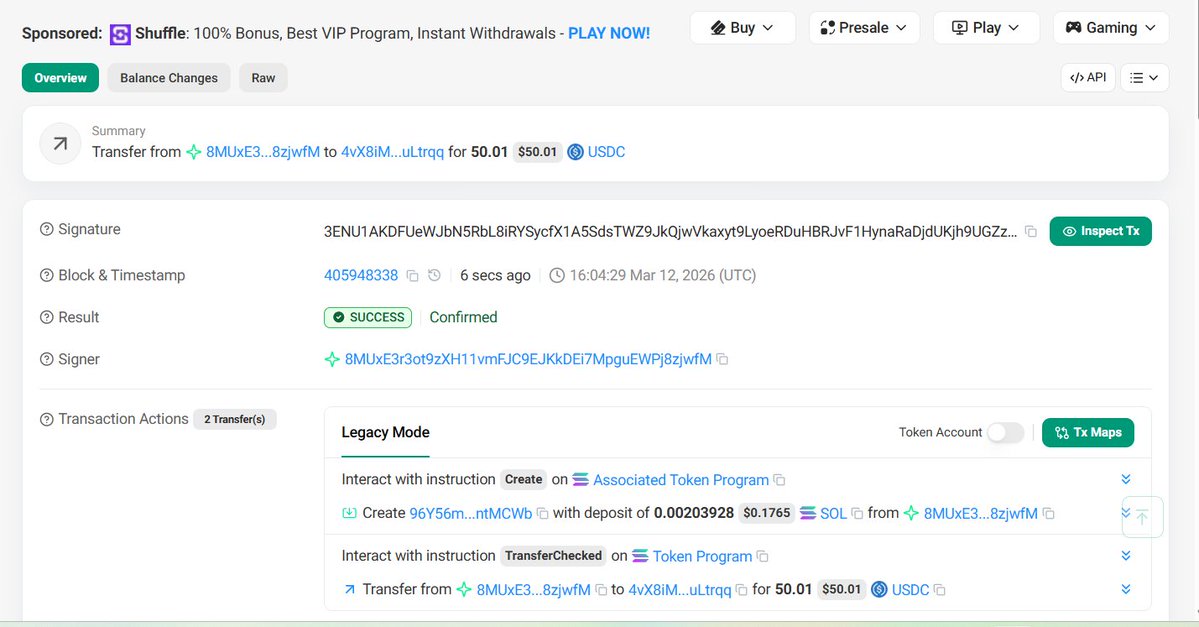Click the 2 Transfer(s) badge
This screenshot has height=627, width=1199.
click(x=235, y=419)
